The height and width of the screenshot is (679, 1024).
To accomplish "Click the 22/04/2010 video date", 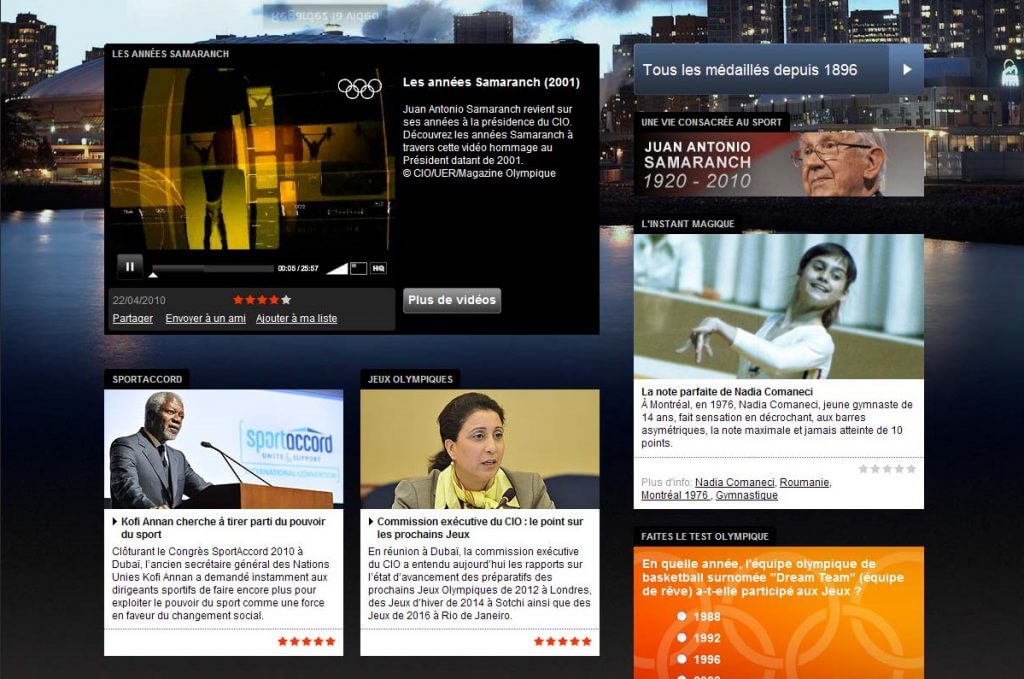I will click(139, 300).
